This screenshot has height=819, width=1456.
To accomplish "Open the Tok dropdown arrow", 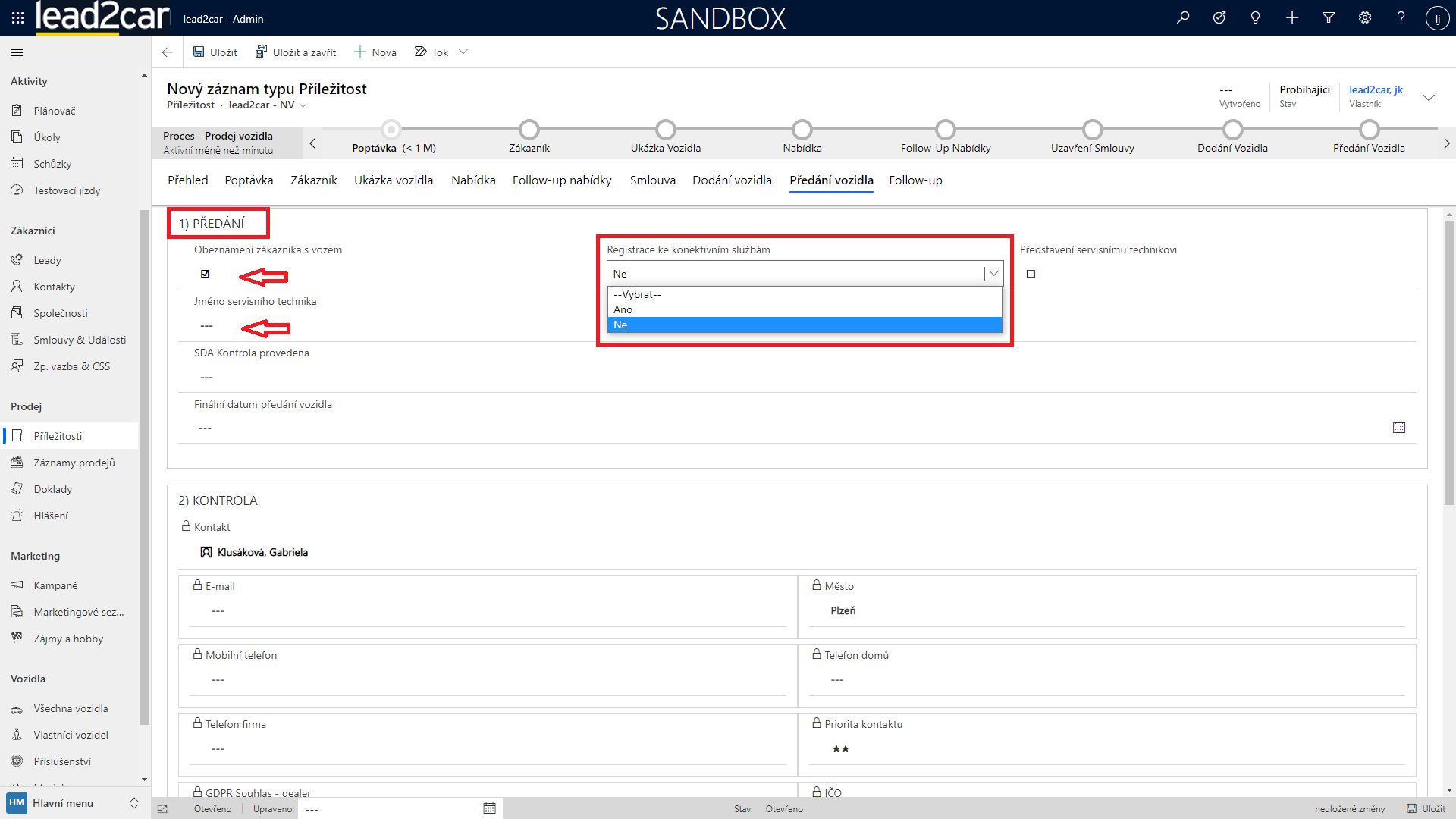I will [463, 52].
